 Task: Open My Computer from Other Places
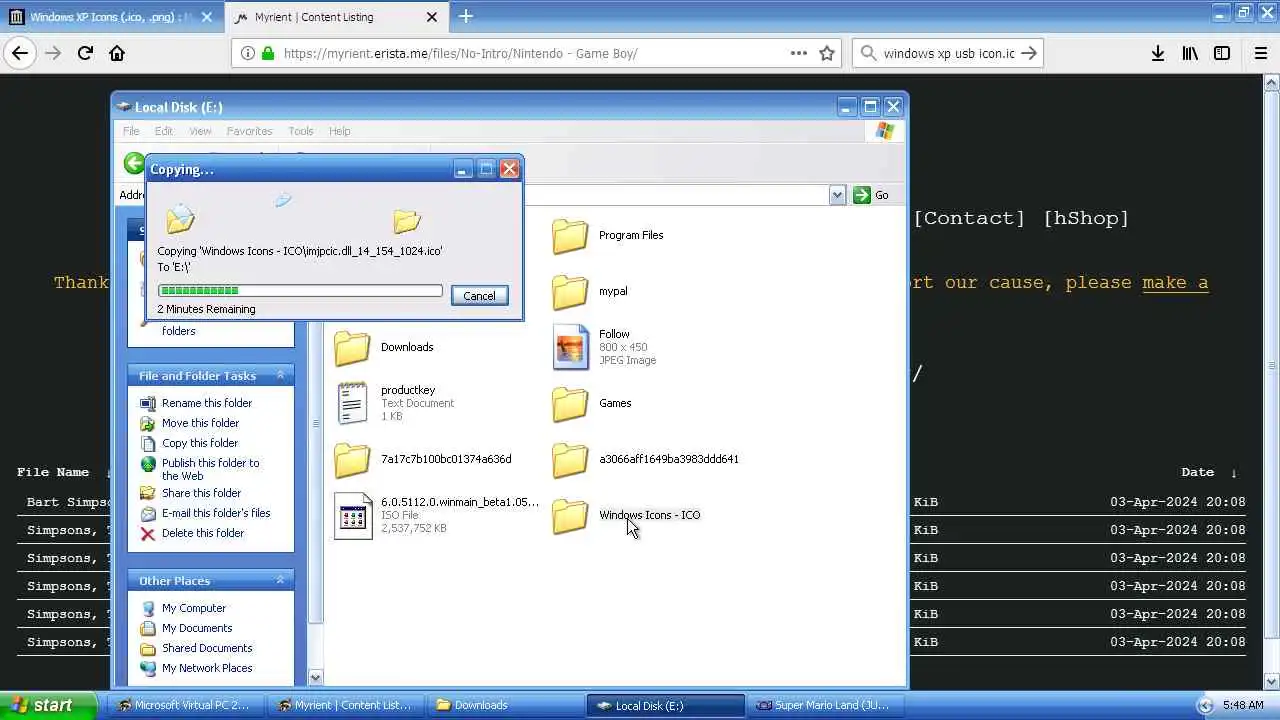click(193, 608)
